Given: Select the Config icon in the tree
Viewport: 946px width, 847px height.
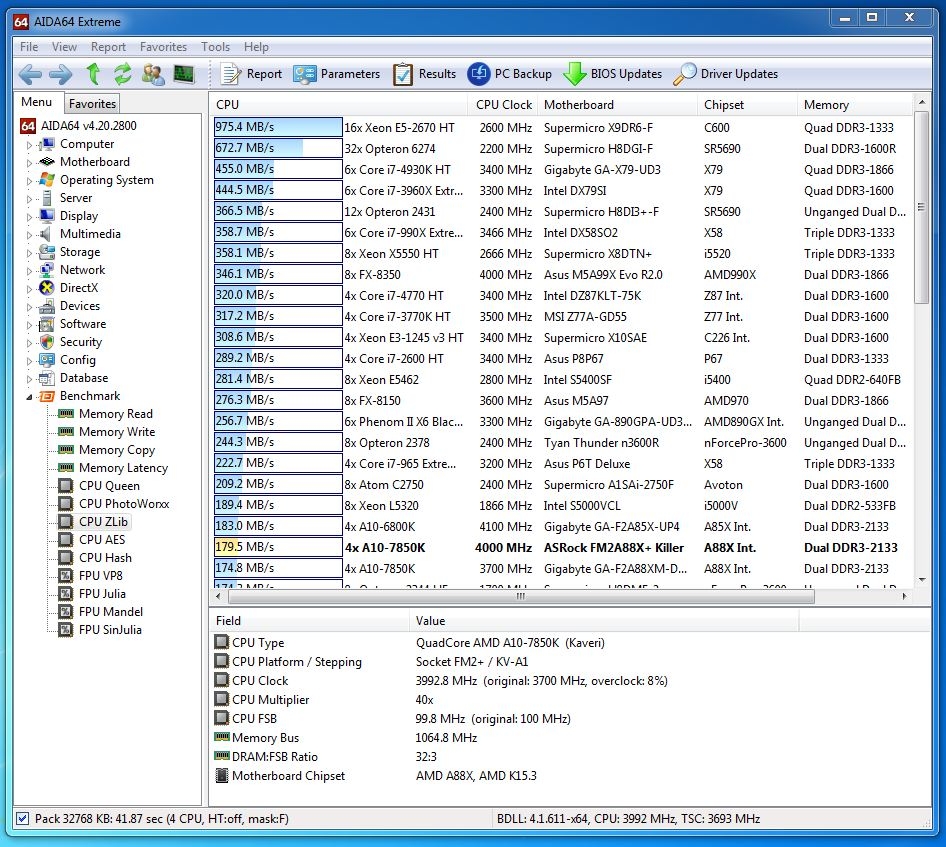Looking at the screenshot, I should (x=46, y=360).
